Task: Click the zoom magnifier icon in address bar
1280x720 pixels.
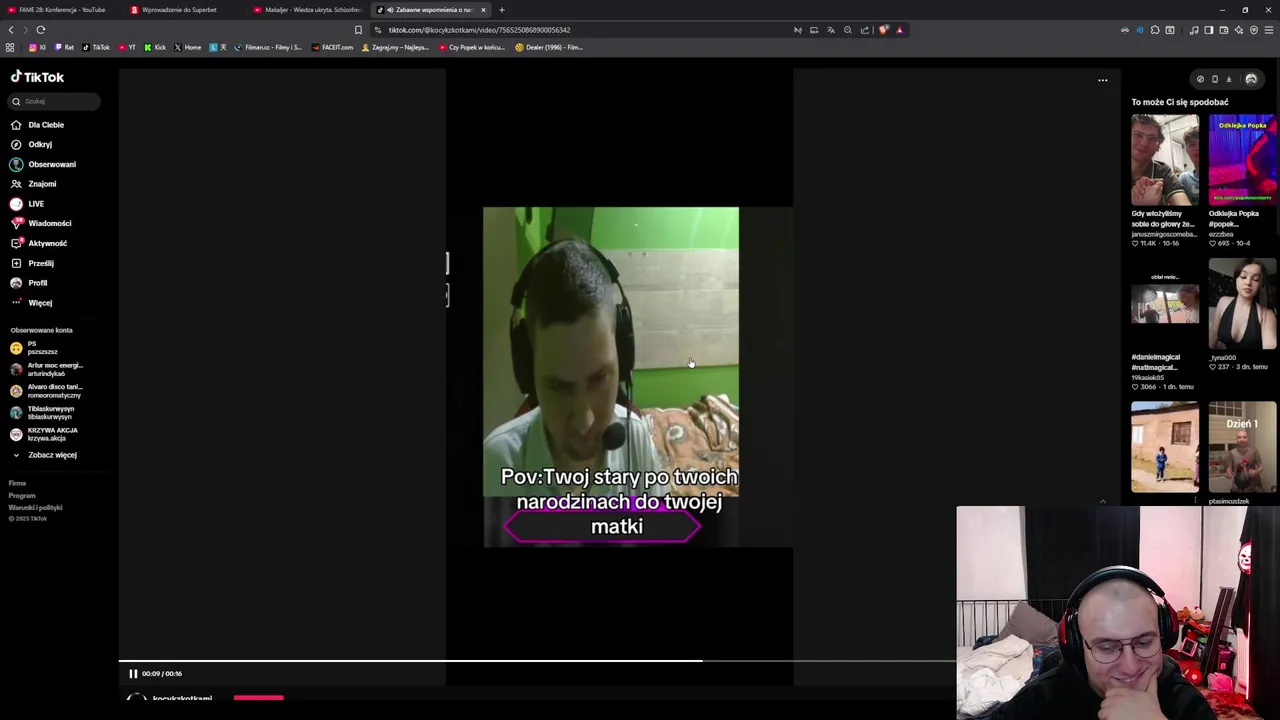Action: pyautogui.click(x=848, y=30)
